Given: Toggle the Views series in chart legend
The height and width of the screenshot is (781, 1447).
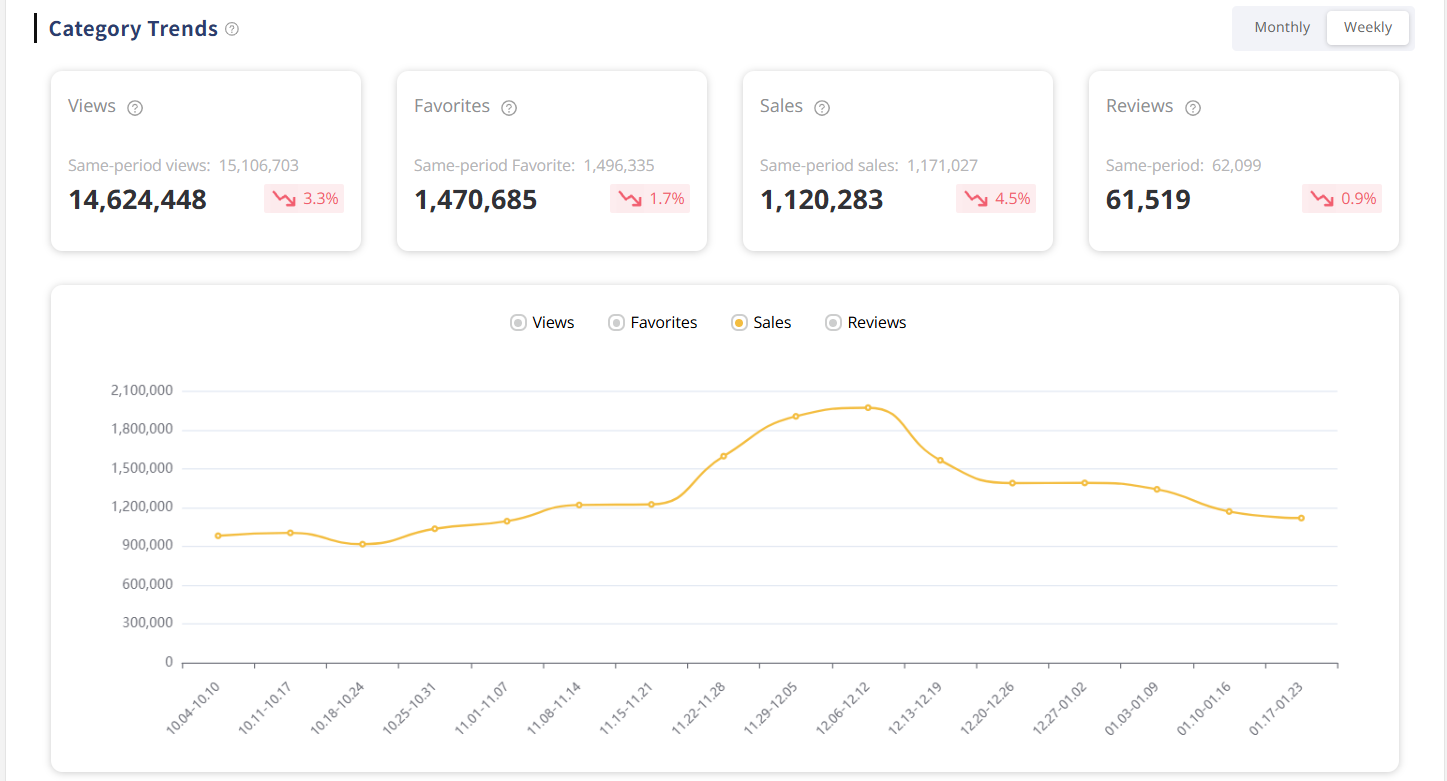Looking at the screenshot, I should pyautogui.click(x=542, y=323).
